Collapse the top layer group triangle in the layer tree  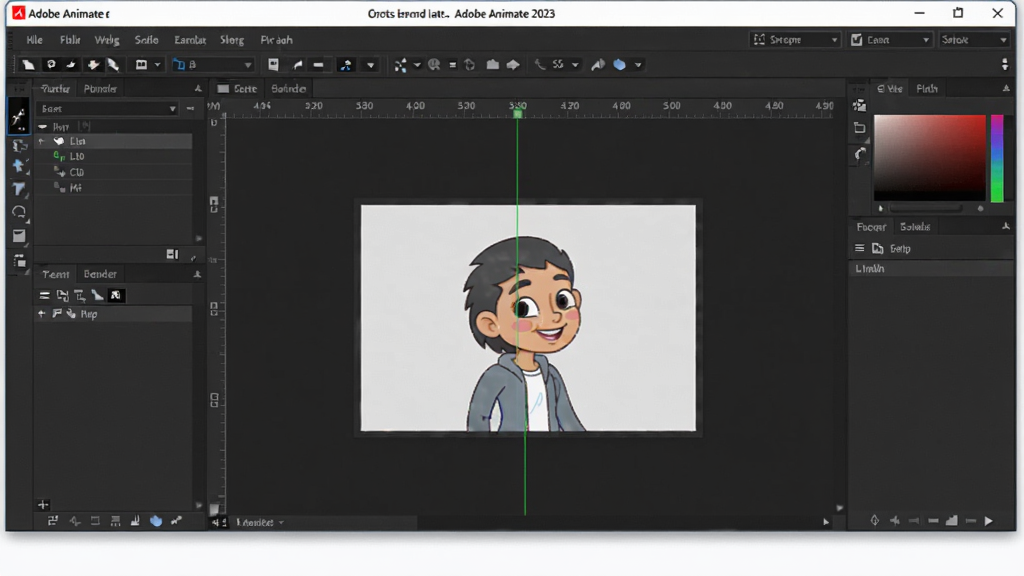(43, 126)
